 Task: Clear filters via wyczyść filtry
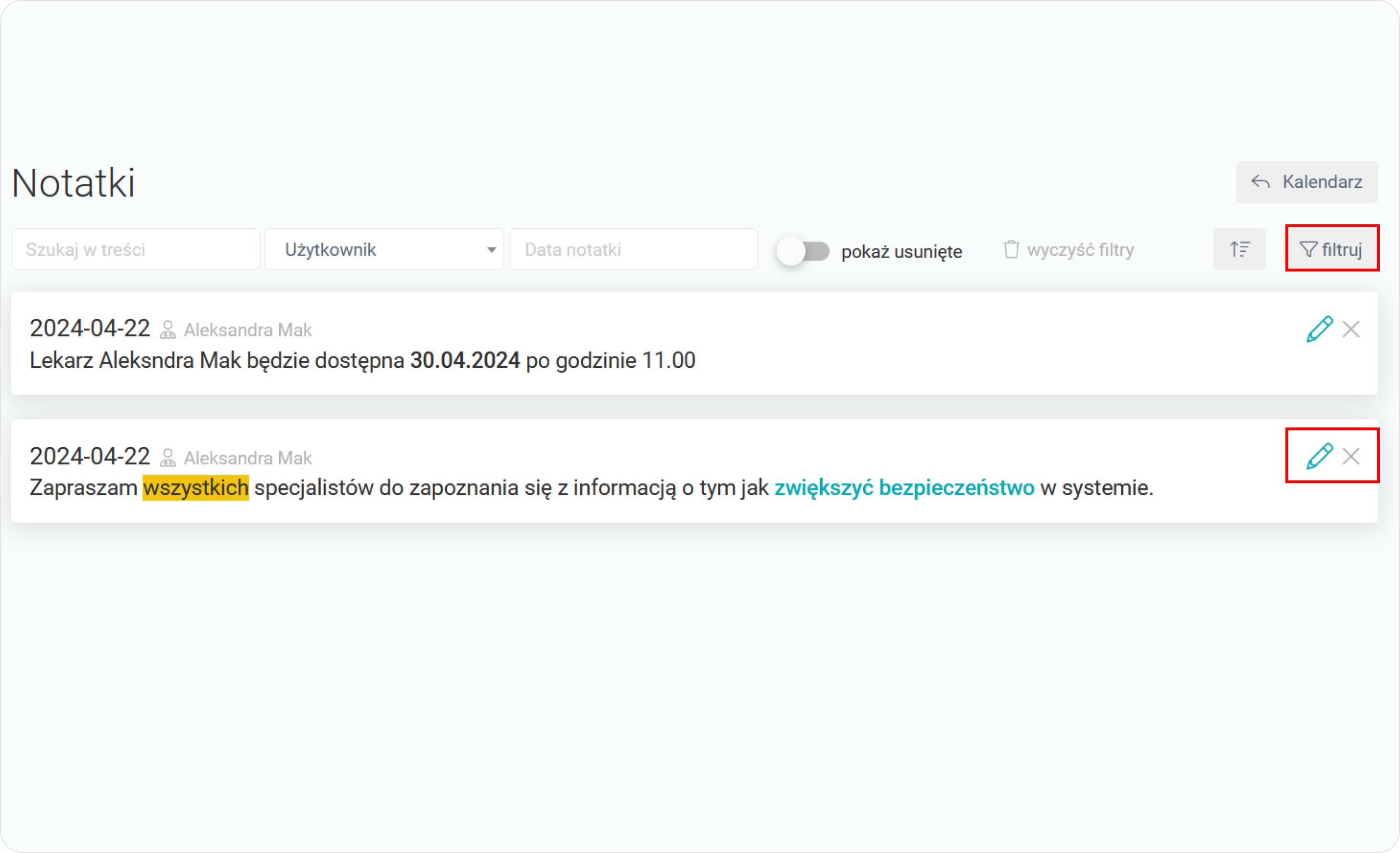pyautogui.click(x=1068, y=249)
